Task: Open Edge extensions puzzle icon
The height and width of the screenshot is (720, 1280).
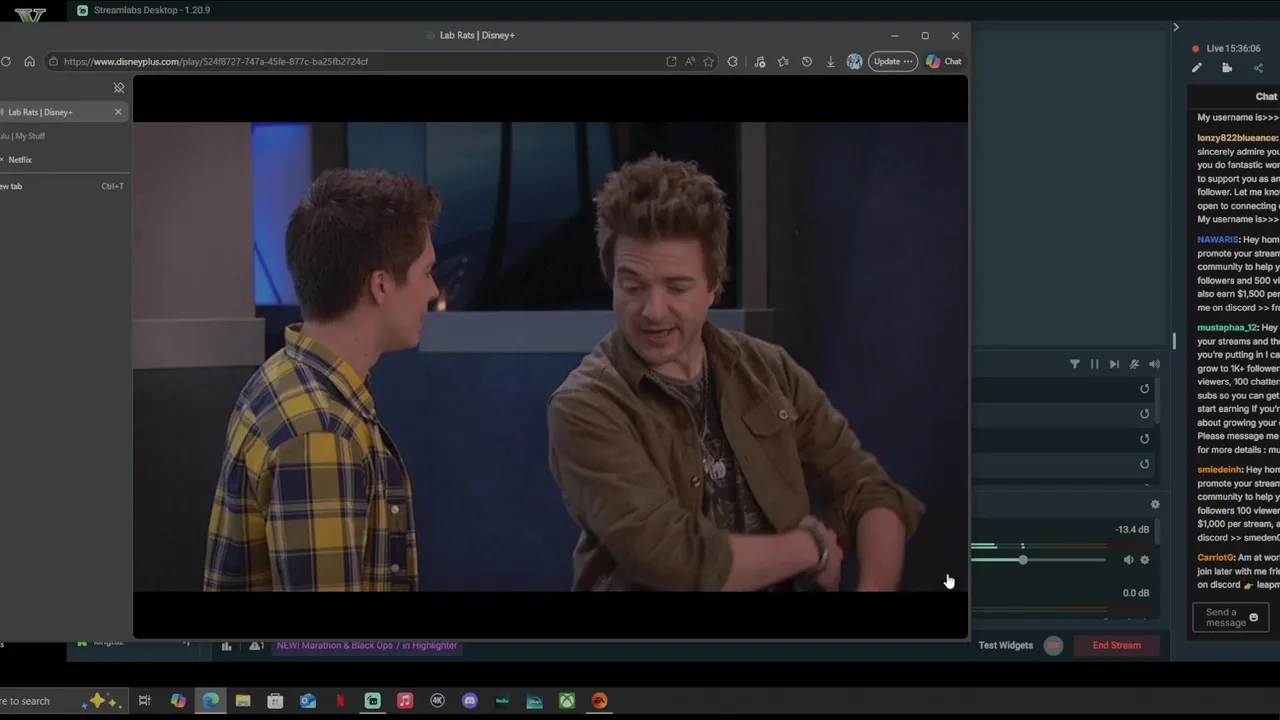Action: tap(733, 61)
